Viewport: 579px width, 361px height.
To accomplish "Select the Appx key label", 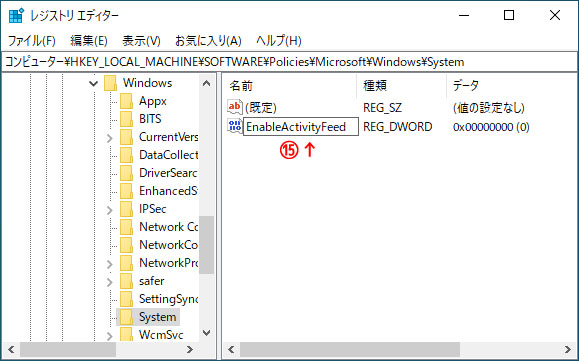I will pos(153,101).
